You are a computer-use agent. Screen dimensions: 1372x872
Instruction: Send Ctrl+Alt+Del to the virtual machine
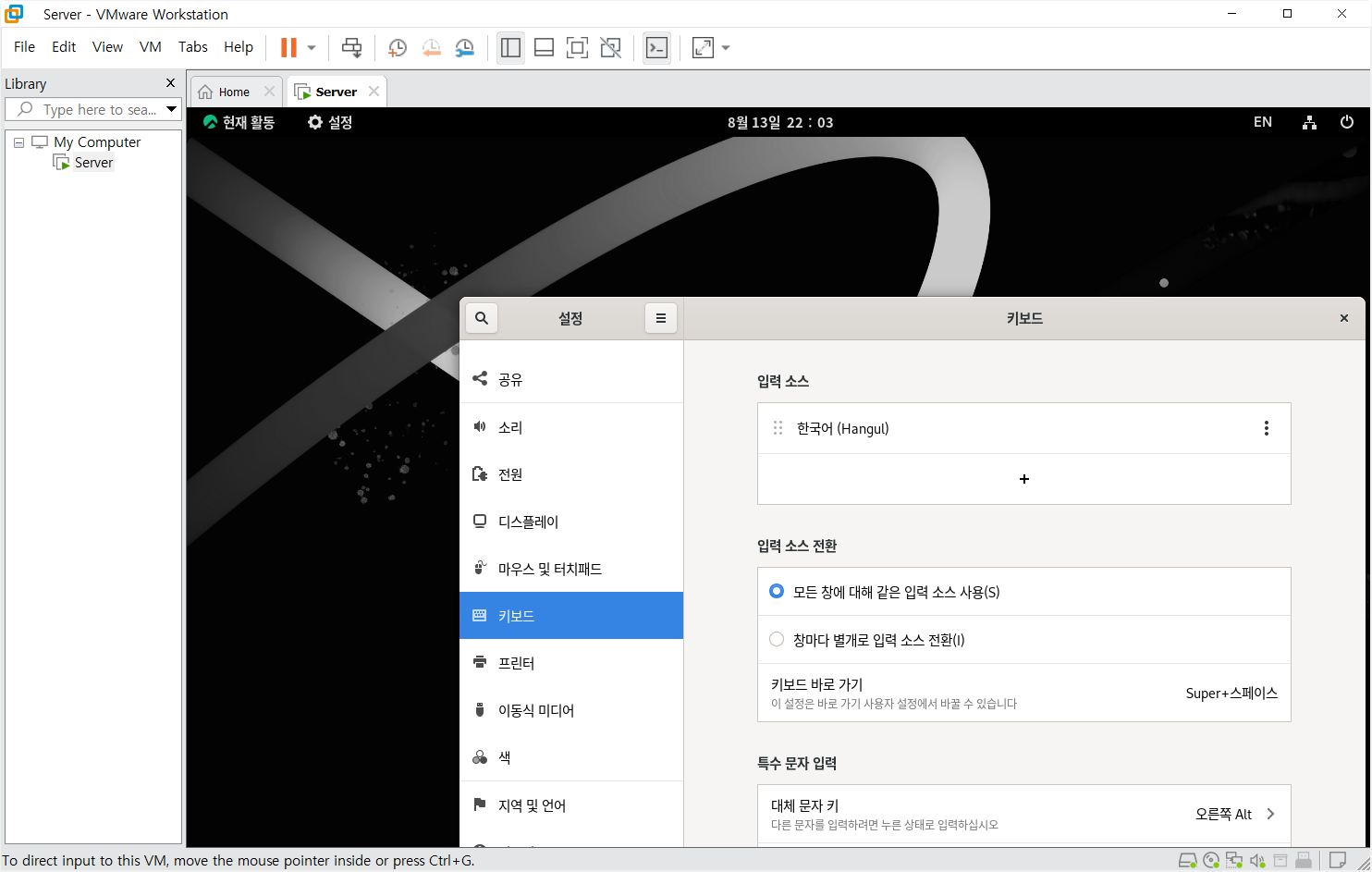click(x=352, y=47)
